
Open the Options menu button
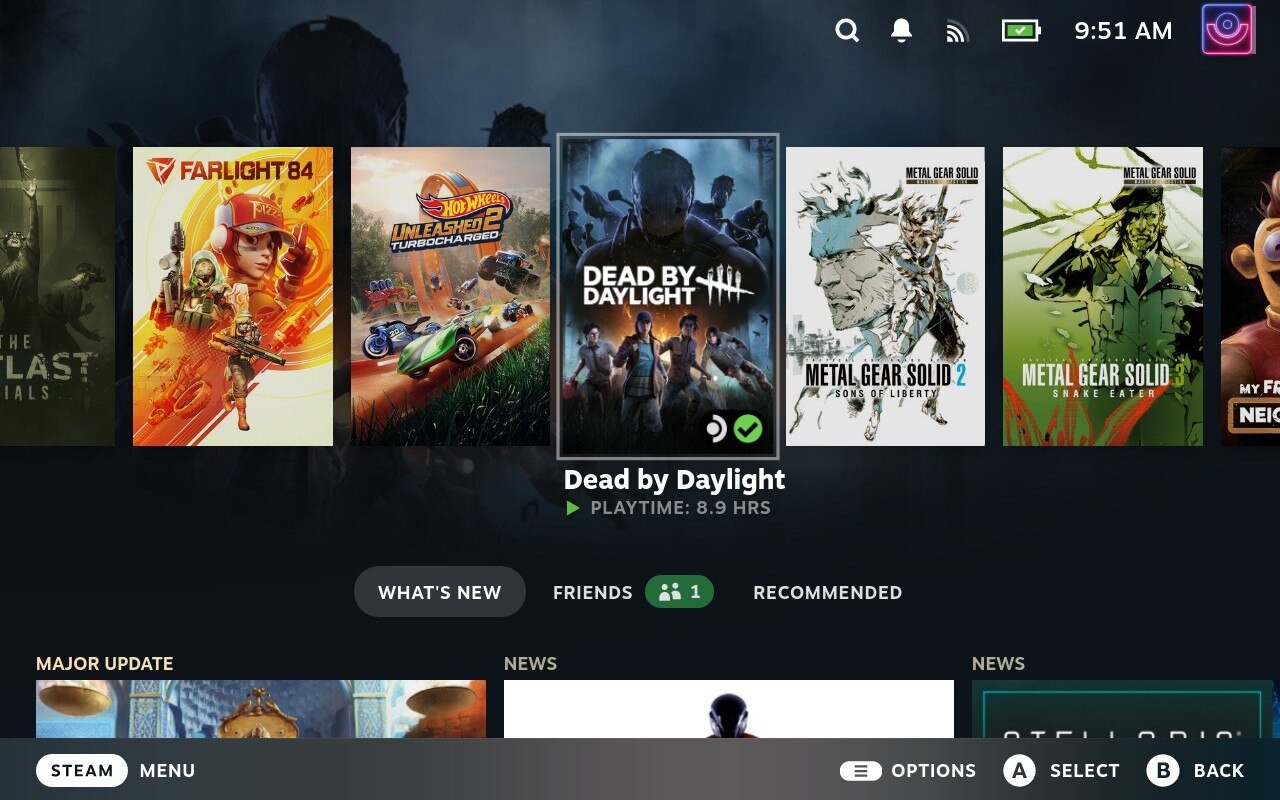click(x=860, y=770)
